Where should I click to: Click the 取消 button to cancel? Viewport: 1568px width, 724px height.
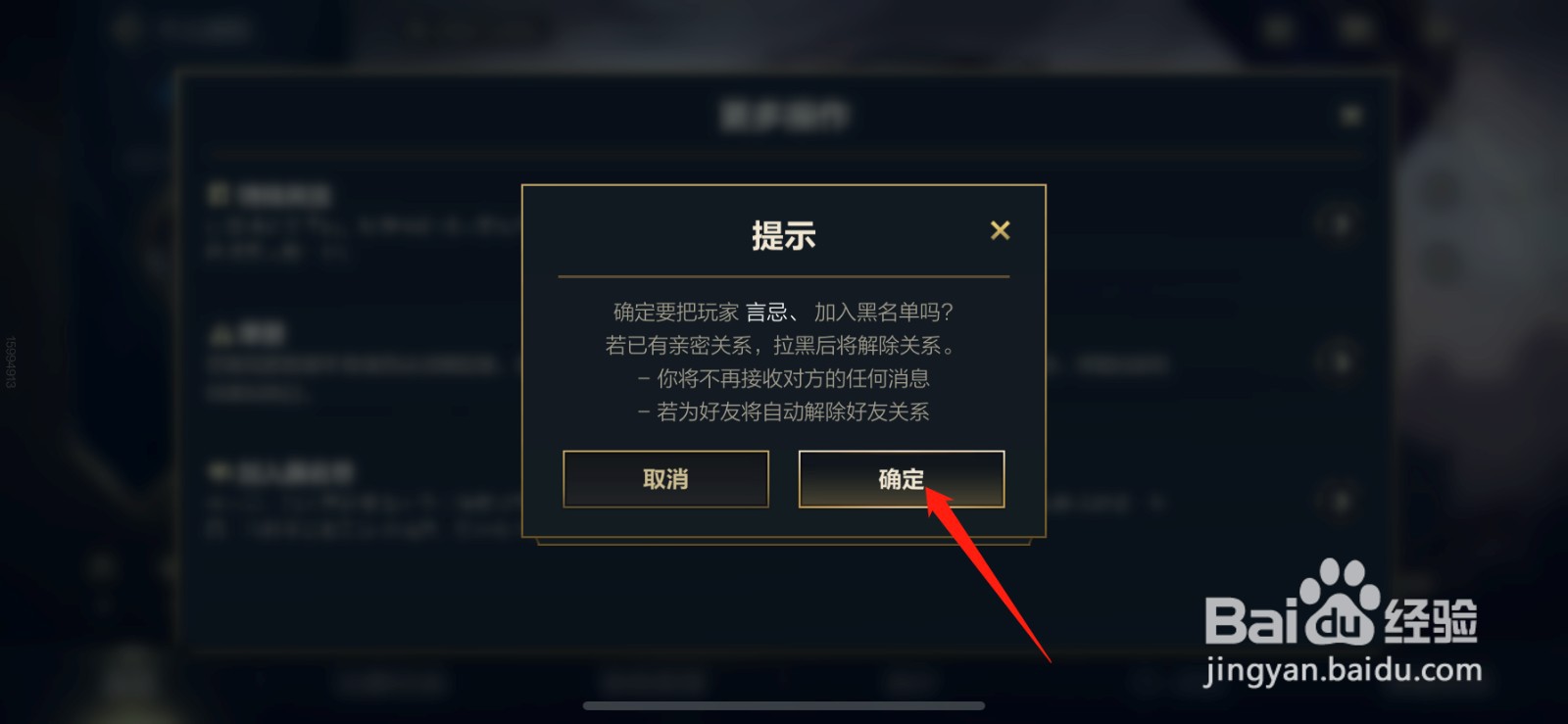pyautogui.click(x=665, y=479)
